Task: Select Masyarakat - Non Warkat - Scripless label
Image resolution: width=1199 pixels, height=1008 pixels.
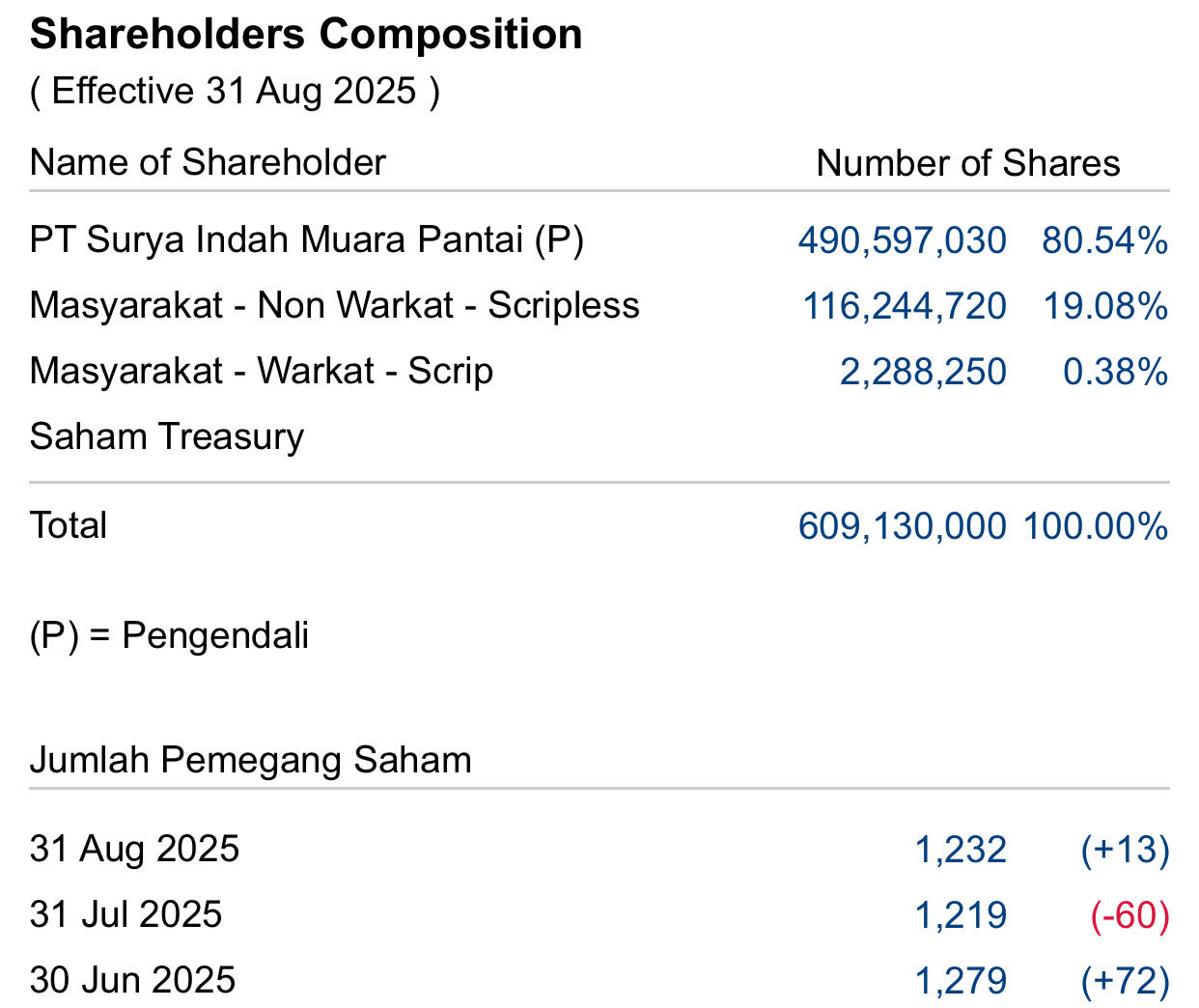Action: pos(334,305)
